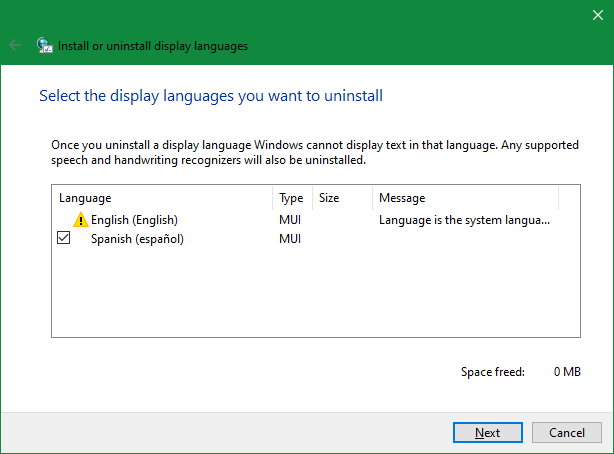Click the MUI type in Spanish row
Image resolution: width=614 pixels, height=454 pixels.
pyautogui.click(x=290, y=239)
